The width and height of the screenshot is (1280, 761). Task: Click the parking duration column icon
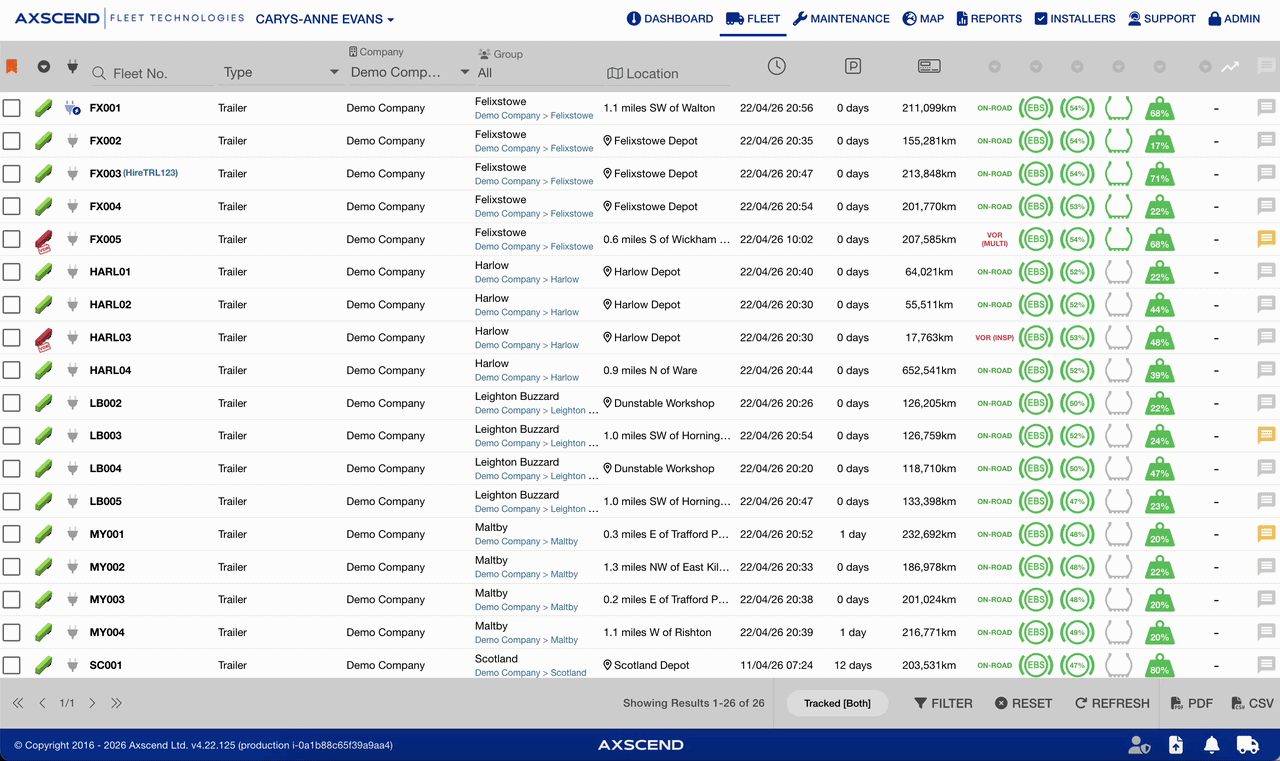pyautogui.click(x=853, y=66)
